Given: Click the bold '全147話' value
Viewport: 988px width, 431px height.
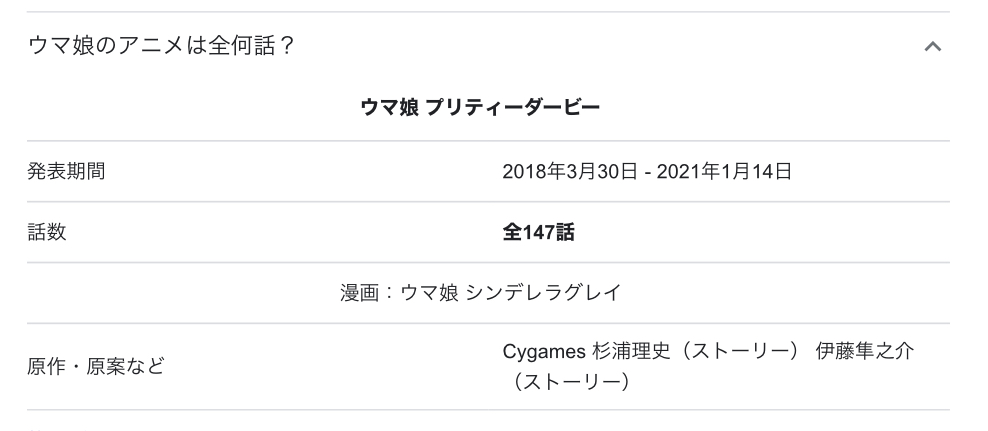Looking at the screenshot, I should [538, 233].
